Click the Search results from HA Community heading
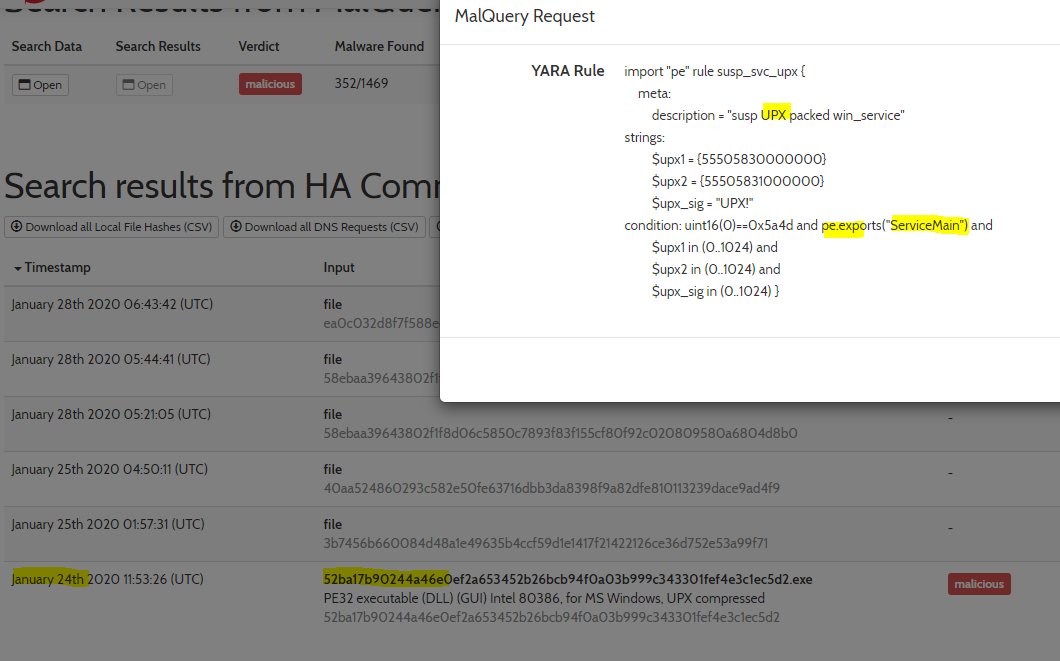 [x=222, y=185]
